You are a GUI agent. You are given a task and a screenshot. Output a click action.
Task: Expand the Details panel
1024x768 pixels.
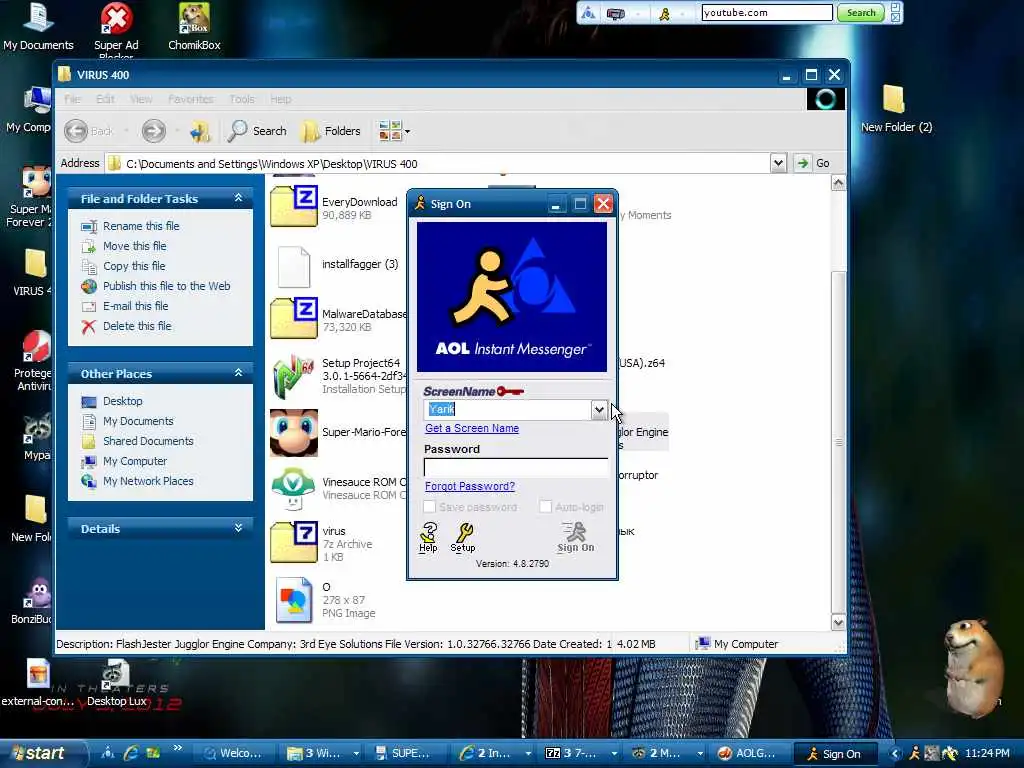pyautogui.click(x=238, y=528)
